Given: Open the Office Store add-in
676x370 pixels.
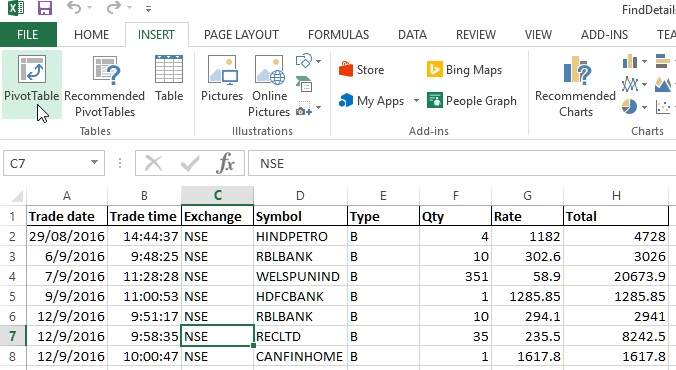Looking at the screenshot, I should 361,70.
